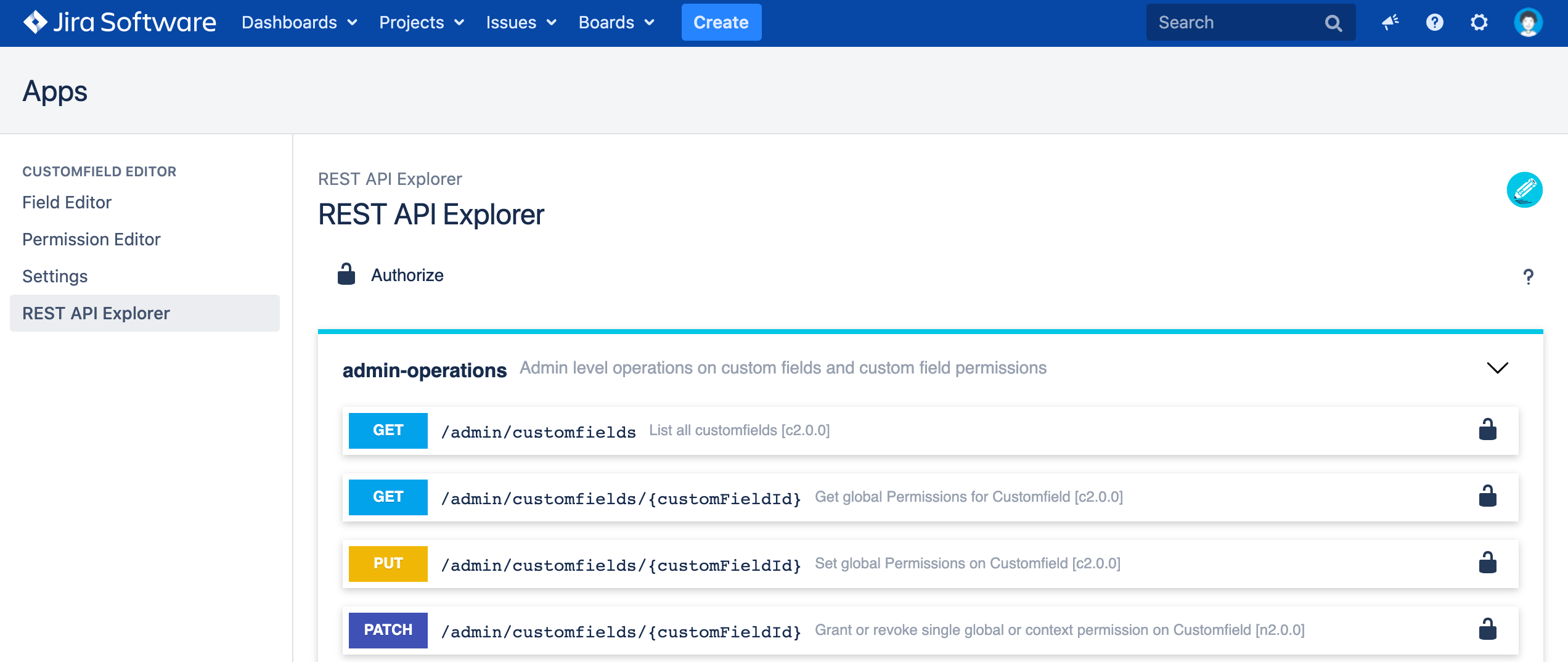
Task: Toggle lock on PUT customfields endpoint
Action: coord(1488,563)
